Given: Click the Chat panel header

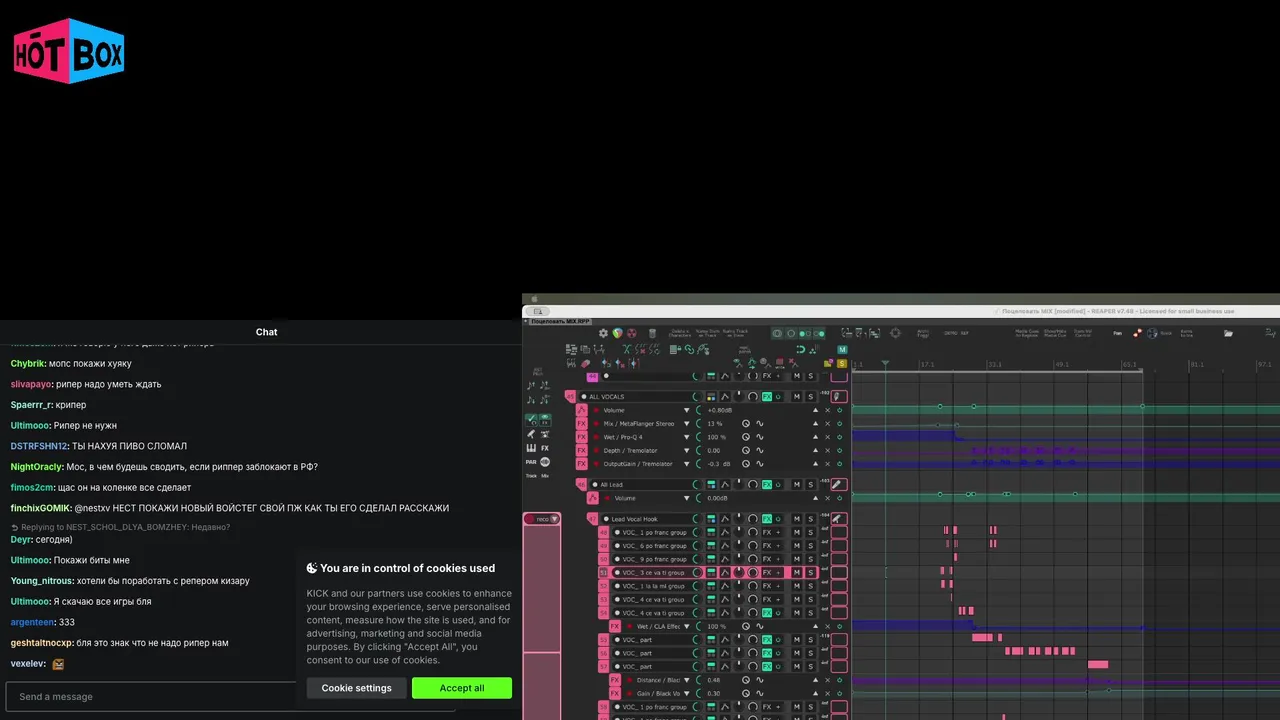Looking at the screenshot, I should [266, 332].
